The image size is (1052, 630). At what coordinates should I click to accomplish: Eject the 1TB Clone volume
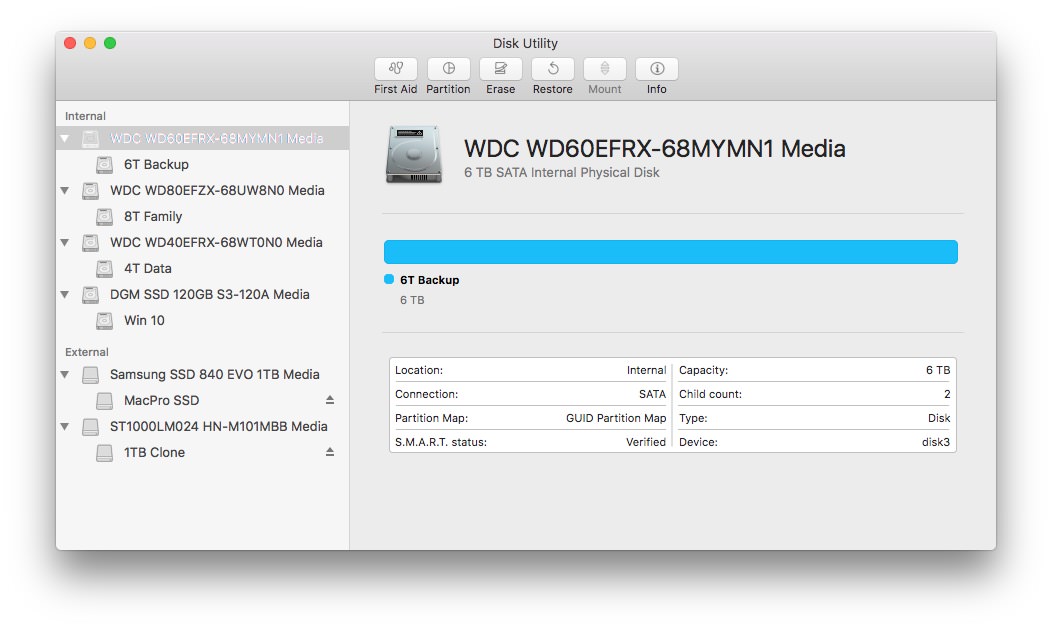click(x=329, y=452)
